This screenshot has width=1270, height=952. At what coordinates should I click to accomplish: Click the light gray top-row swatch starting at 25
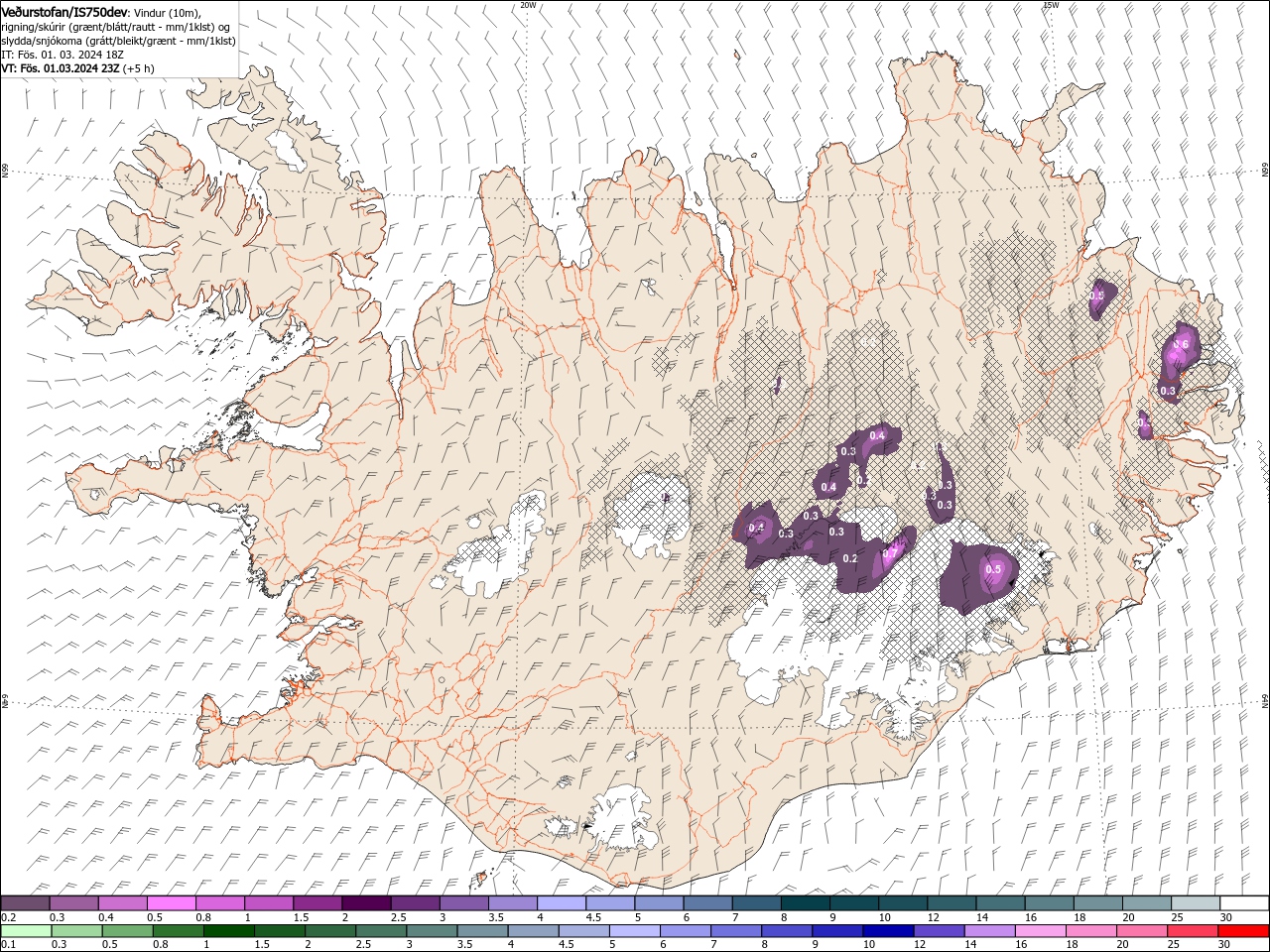1197,903
